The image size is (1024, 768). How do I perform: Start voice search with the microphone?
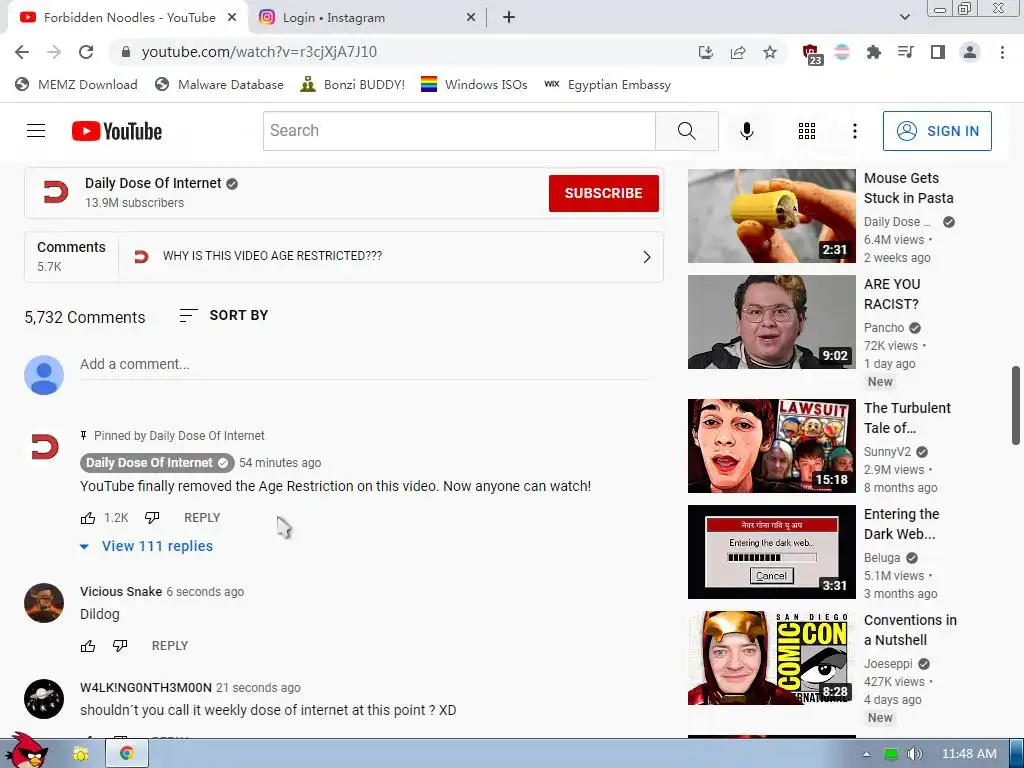pyautogui.click(x=746, y=131)
